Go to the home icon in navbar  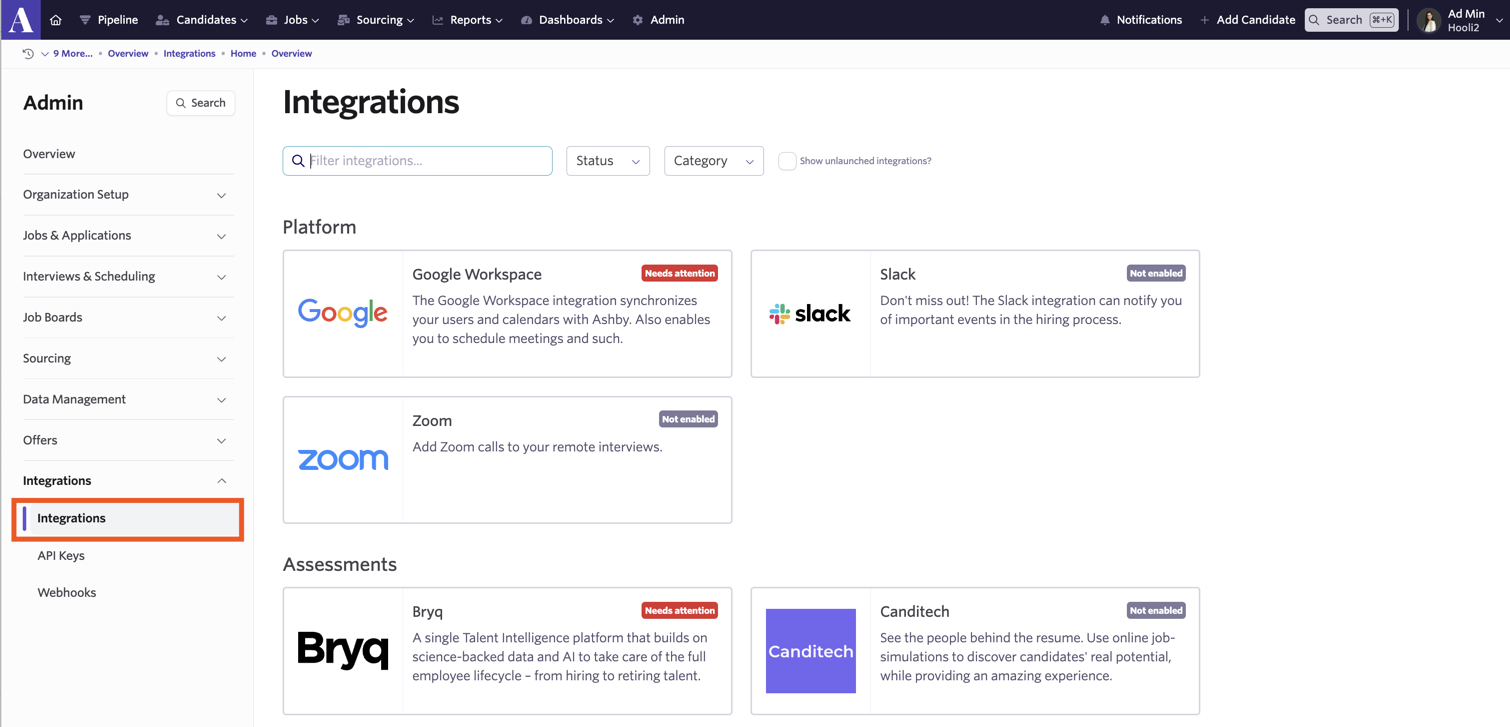pos(56,20)
